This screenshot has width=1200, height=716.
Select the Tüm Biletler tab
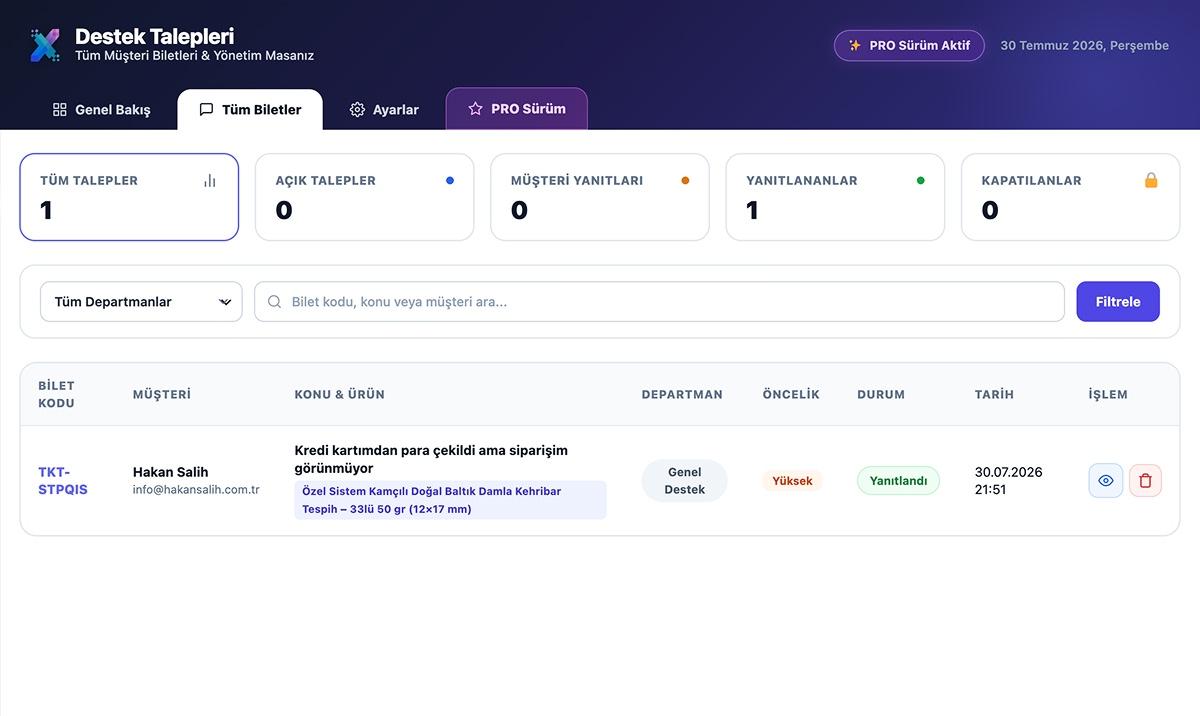pyautogui.click(x=250, y=110)
